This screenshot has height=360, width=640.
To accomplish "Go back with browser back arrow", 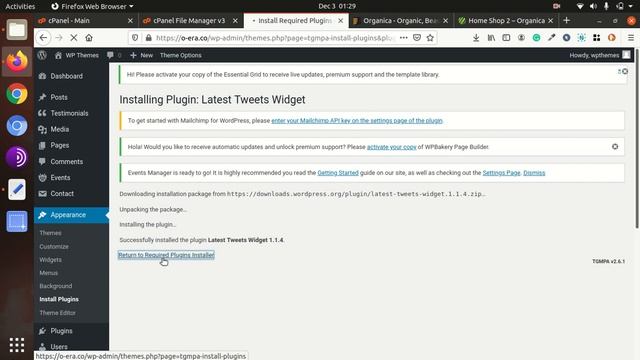I will pyautogui.click(x=43, y=38).
